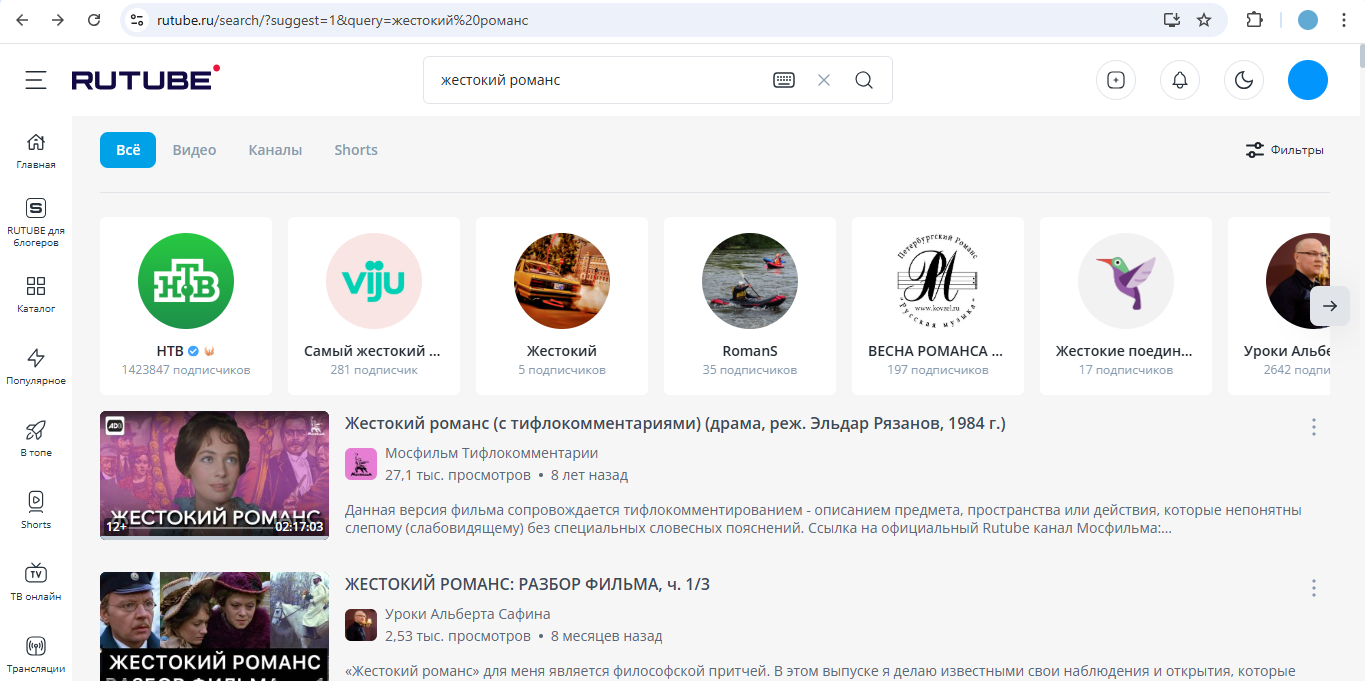The height and width of the screenshot is (681, 1365).
Task: Open RUTUBE для блогеров in the sidebar
Action: click(x=36, y=223)
